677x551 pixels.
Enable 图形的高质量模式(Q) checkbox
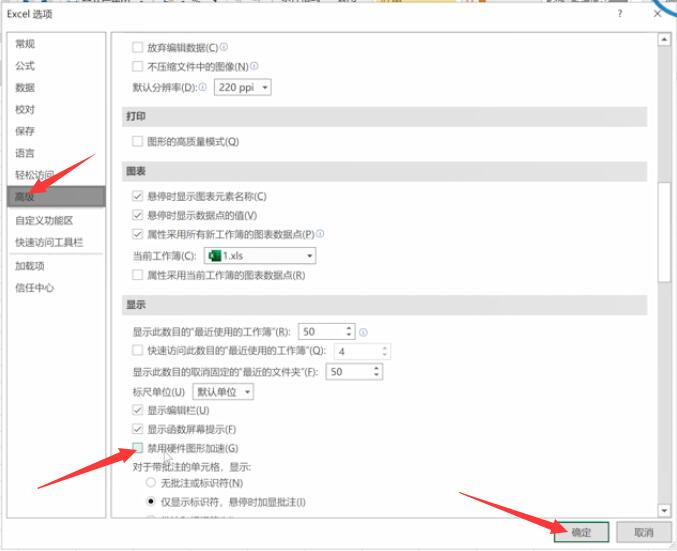(137, 141)
